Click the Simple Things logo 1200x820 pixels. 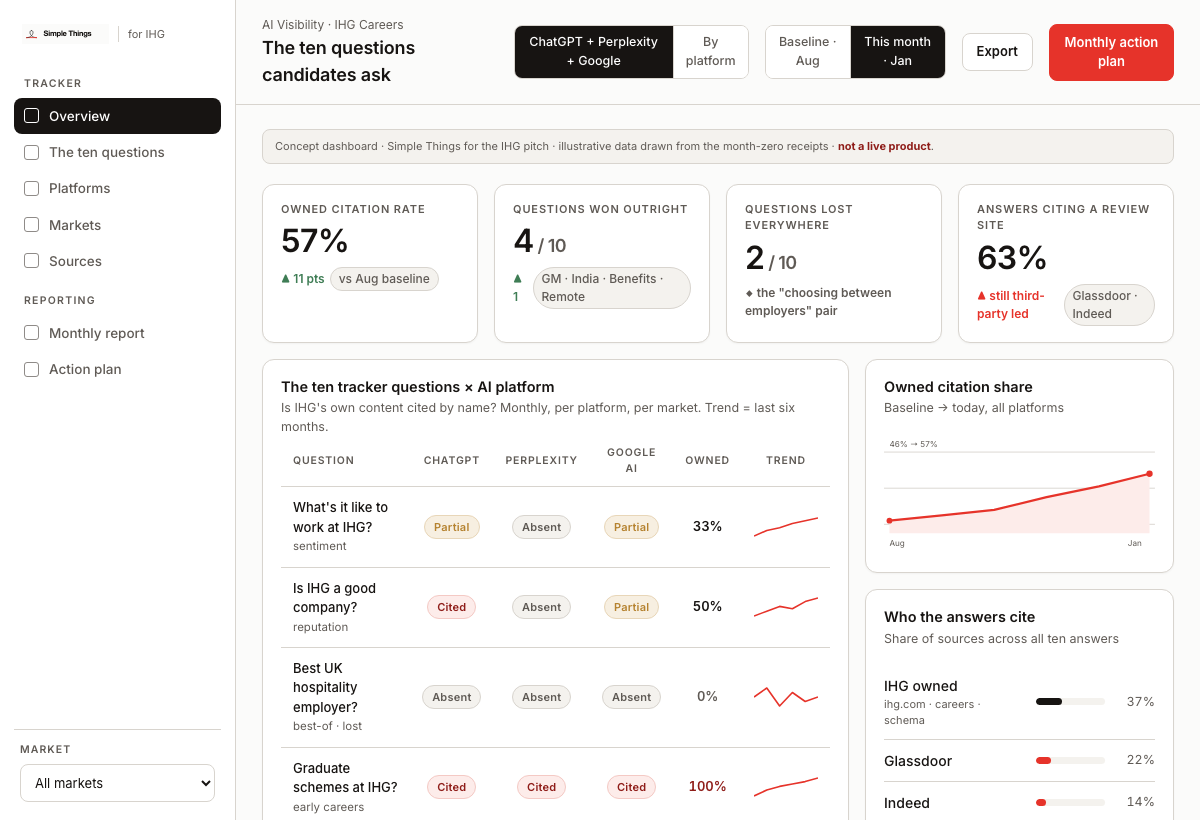[x=65, y=34]
